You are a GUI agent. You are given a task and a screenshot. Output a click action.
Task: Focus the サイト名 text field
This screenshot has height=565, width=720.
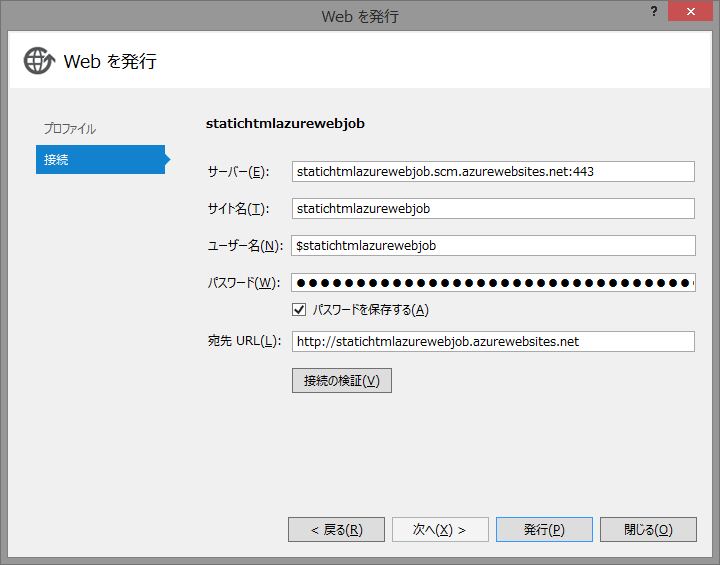coord(493,209)
